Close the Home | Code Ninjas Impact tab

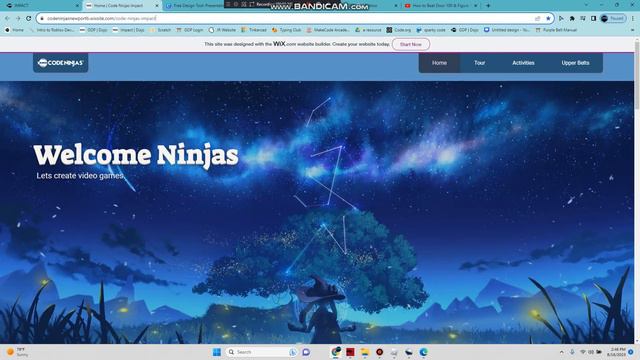tap(157, 6)
